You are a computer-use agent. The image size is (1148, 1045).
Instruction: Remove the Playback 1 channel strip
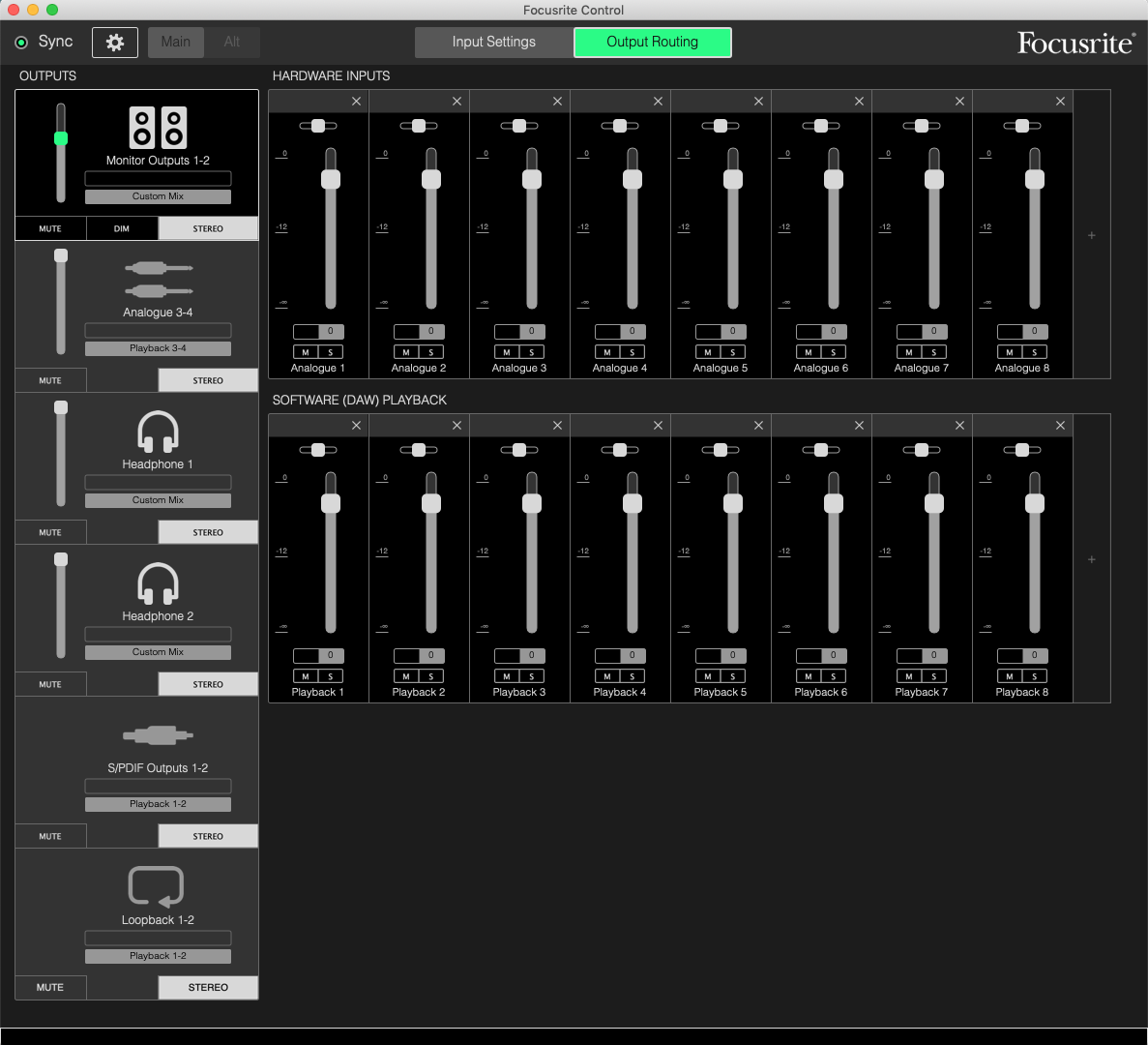click(x=357, y=426)
